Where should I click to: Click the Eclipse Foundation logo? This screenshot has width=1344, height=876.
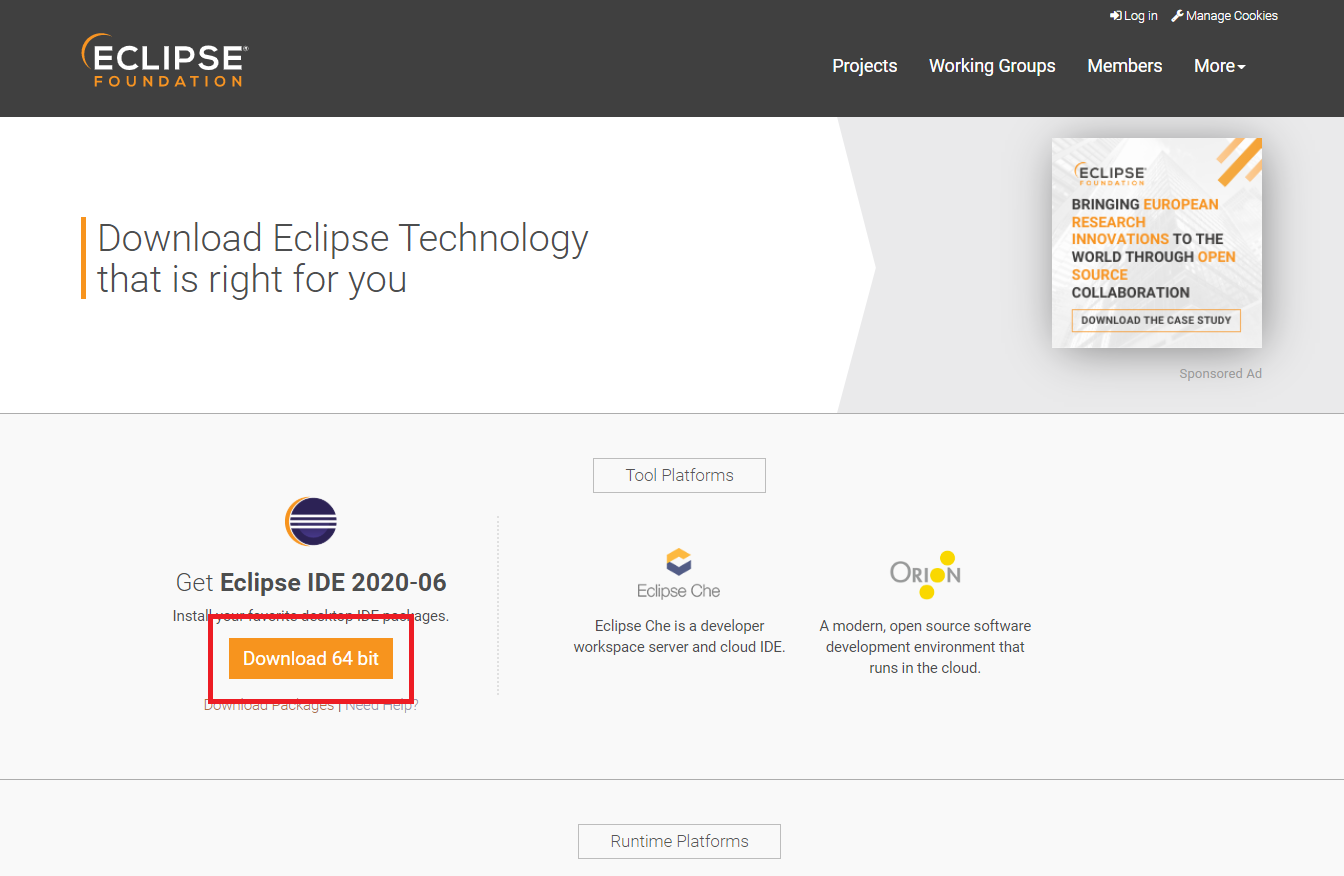(165, 60)
